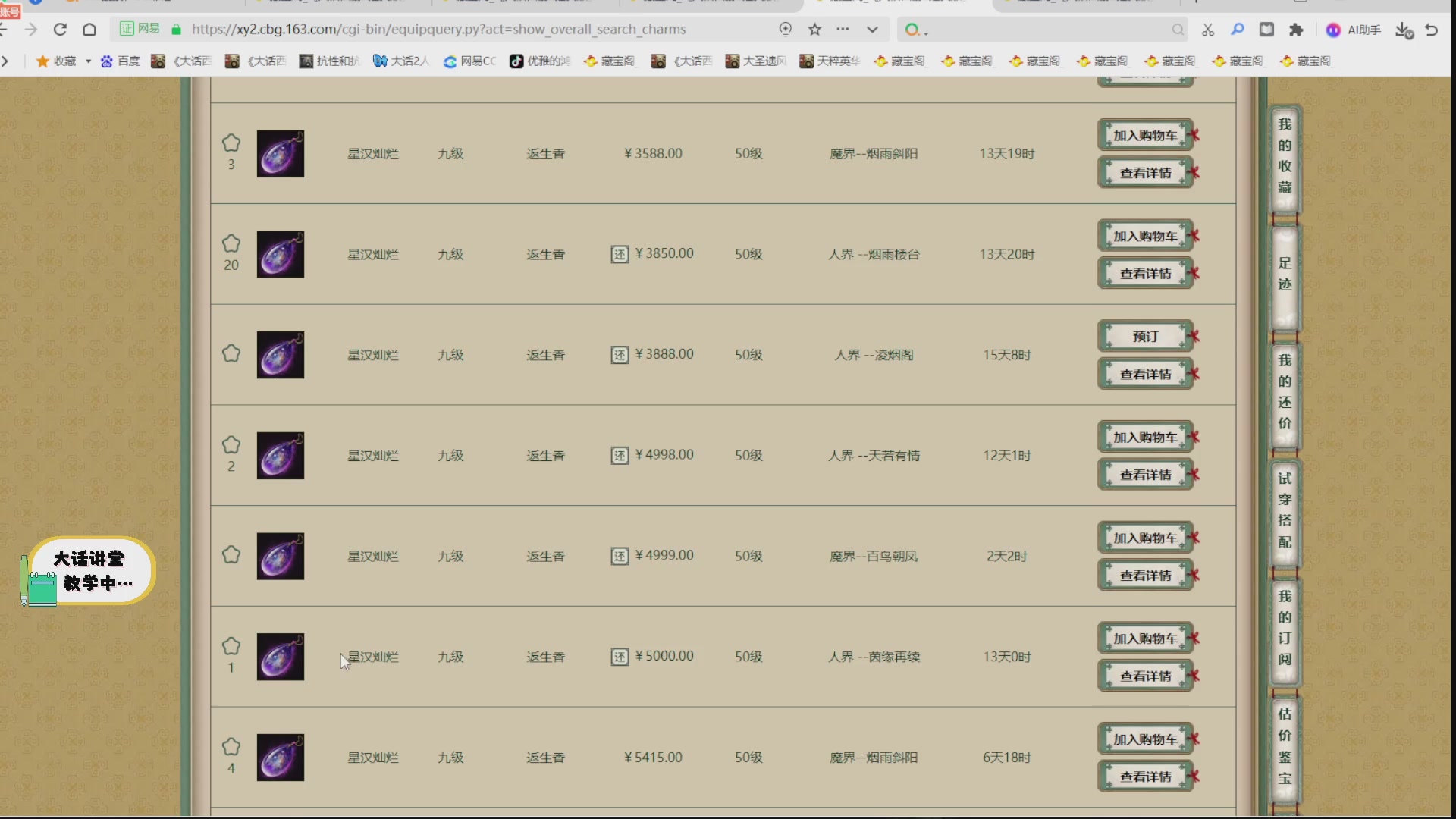Click the scissors screenshot tool icon

coord(1208,30)
